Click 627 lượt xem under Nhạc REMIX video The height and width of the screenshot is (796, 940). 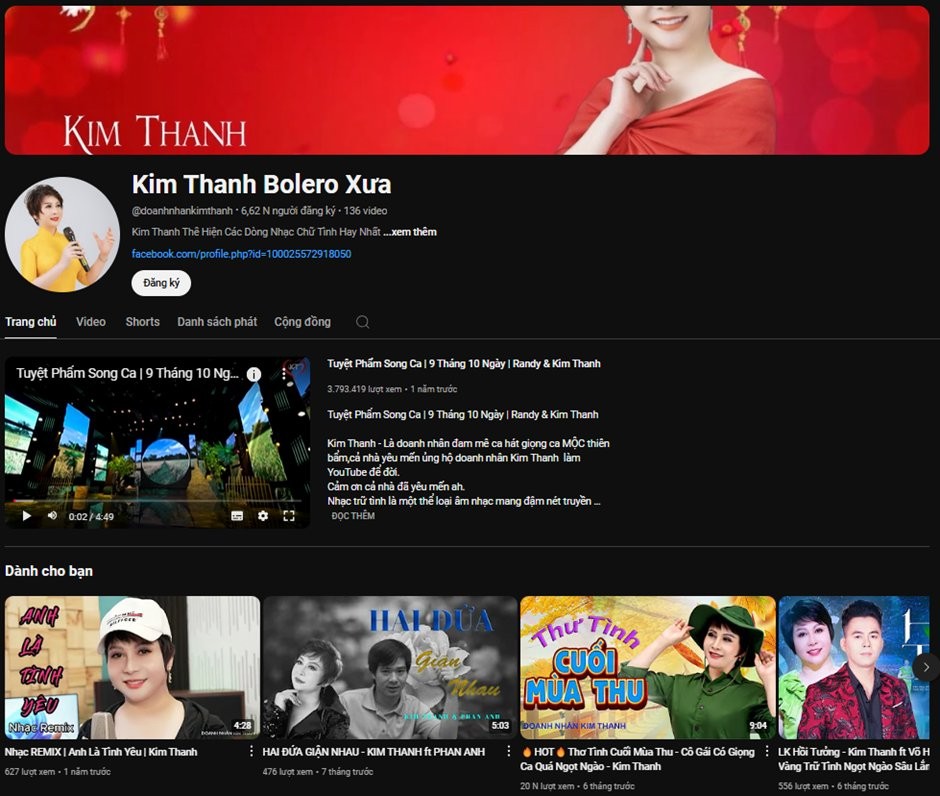[30, 772]
